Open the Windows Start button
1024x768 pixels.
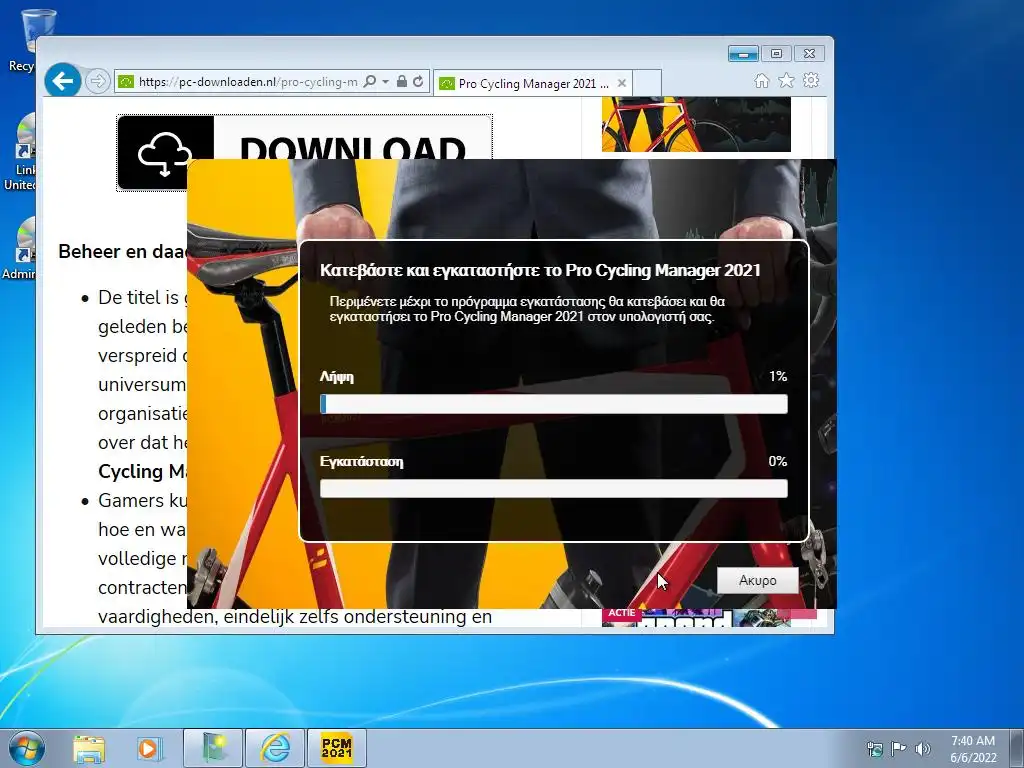pos(27,748)
